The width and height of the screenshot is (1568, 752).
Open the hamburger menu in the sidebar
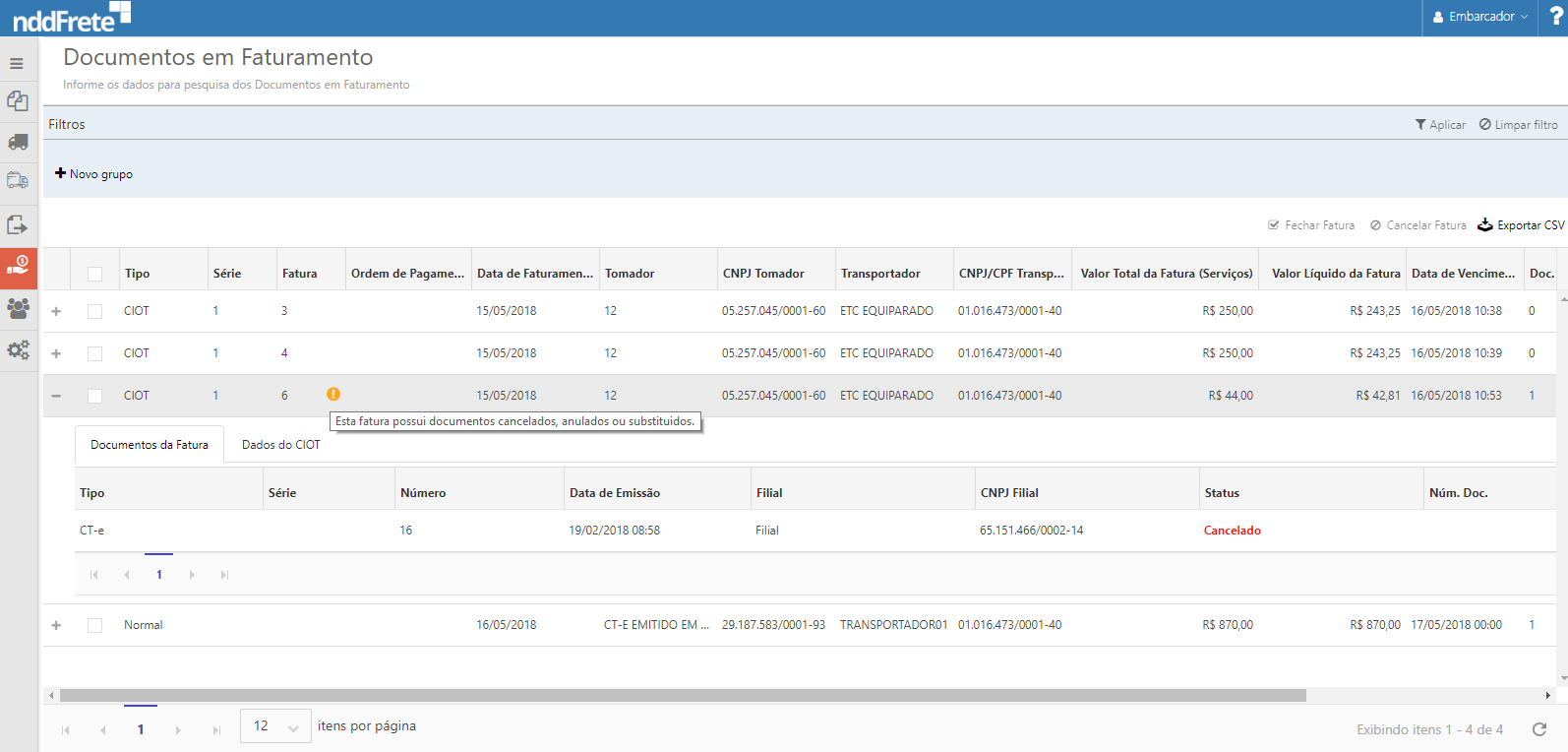point(17,63)
